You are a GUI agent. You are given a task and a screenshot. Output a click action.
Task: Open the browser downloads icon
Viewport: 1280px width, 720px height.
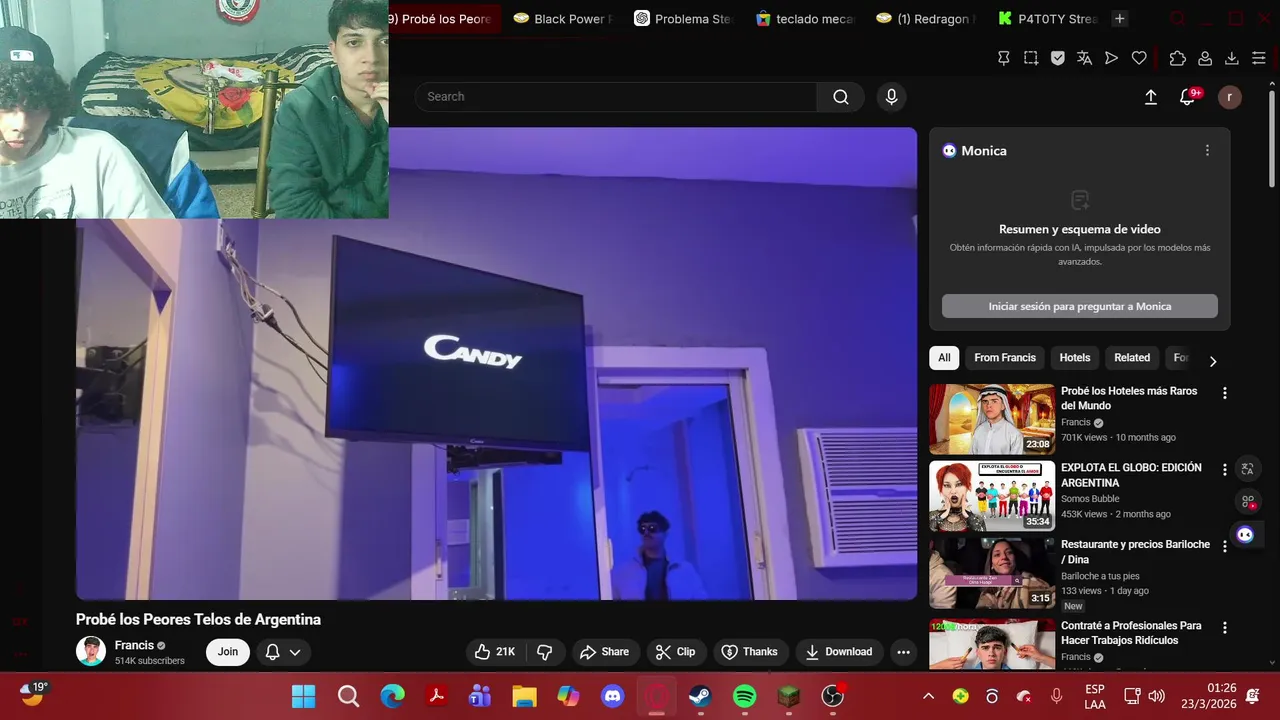pos(1232,58)
